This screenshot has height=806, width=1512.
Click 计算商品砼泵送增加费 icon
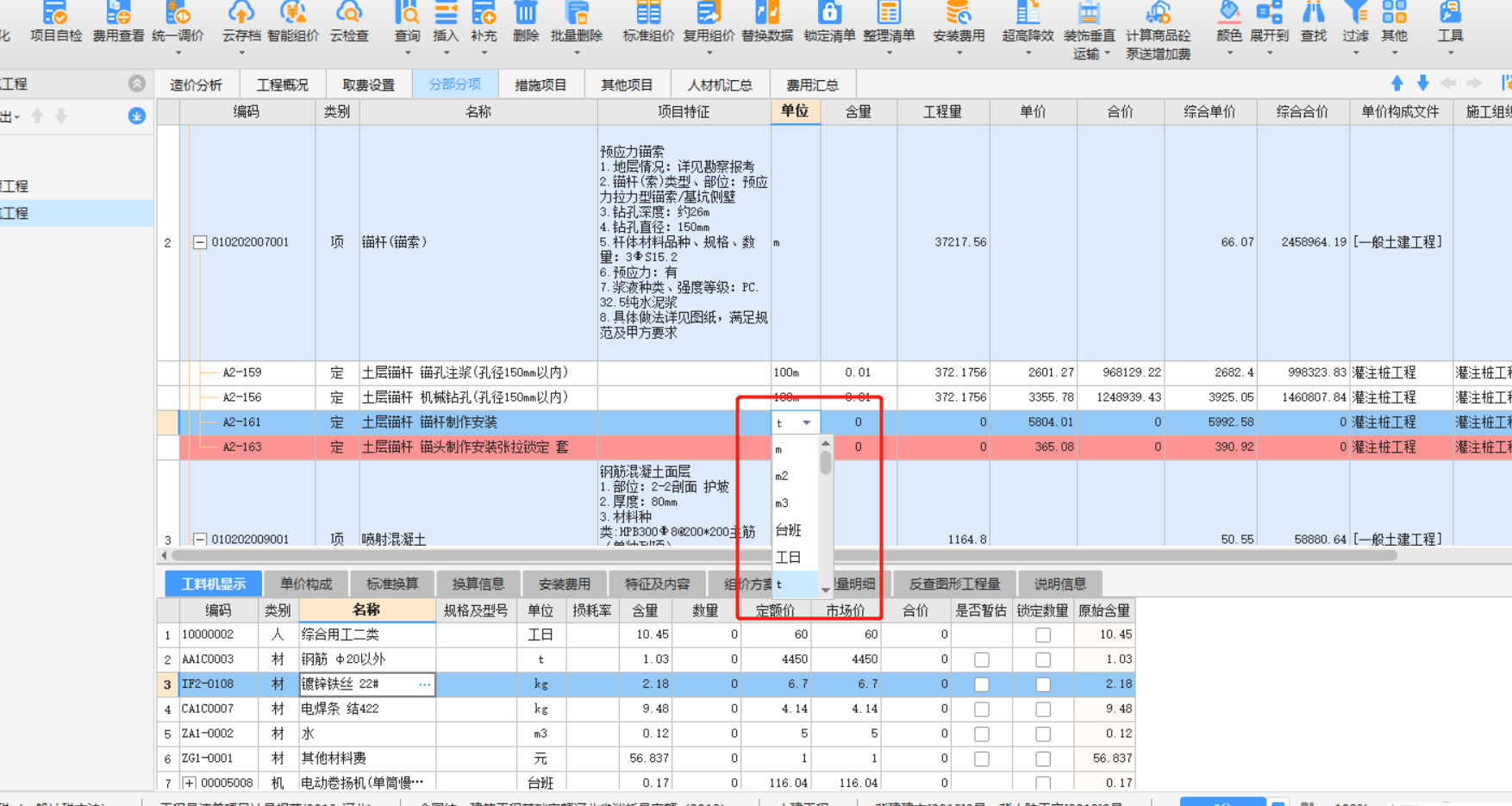(1159, 13)
